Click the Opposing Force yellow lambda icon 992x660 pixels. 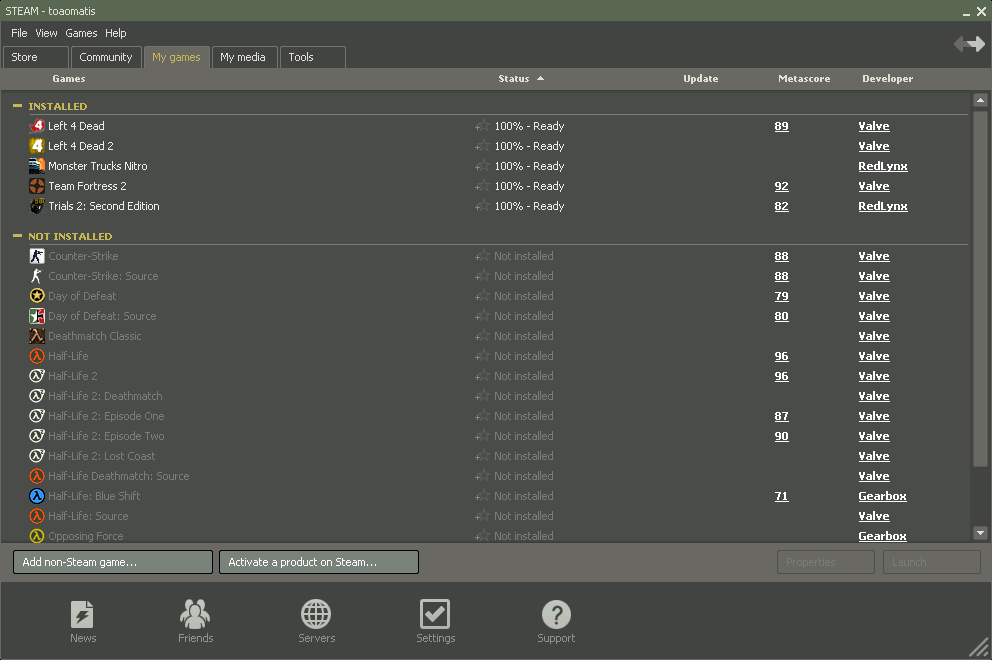[x=37, y=536]
